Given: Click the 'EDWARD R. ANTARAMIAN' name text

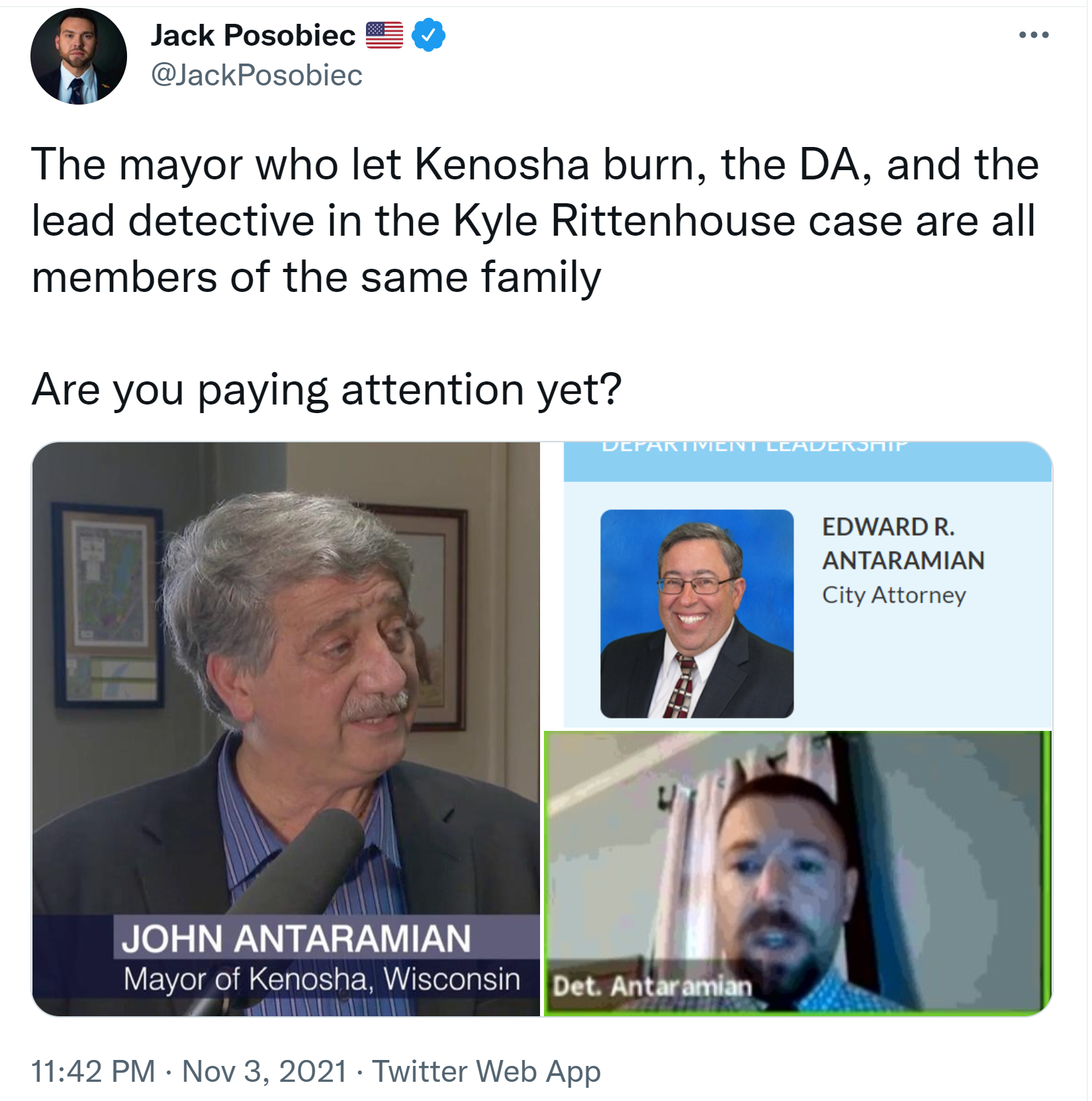Looking at the screenshot, I should 903,544.
